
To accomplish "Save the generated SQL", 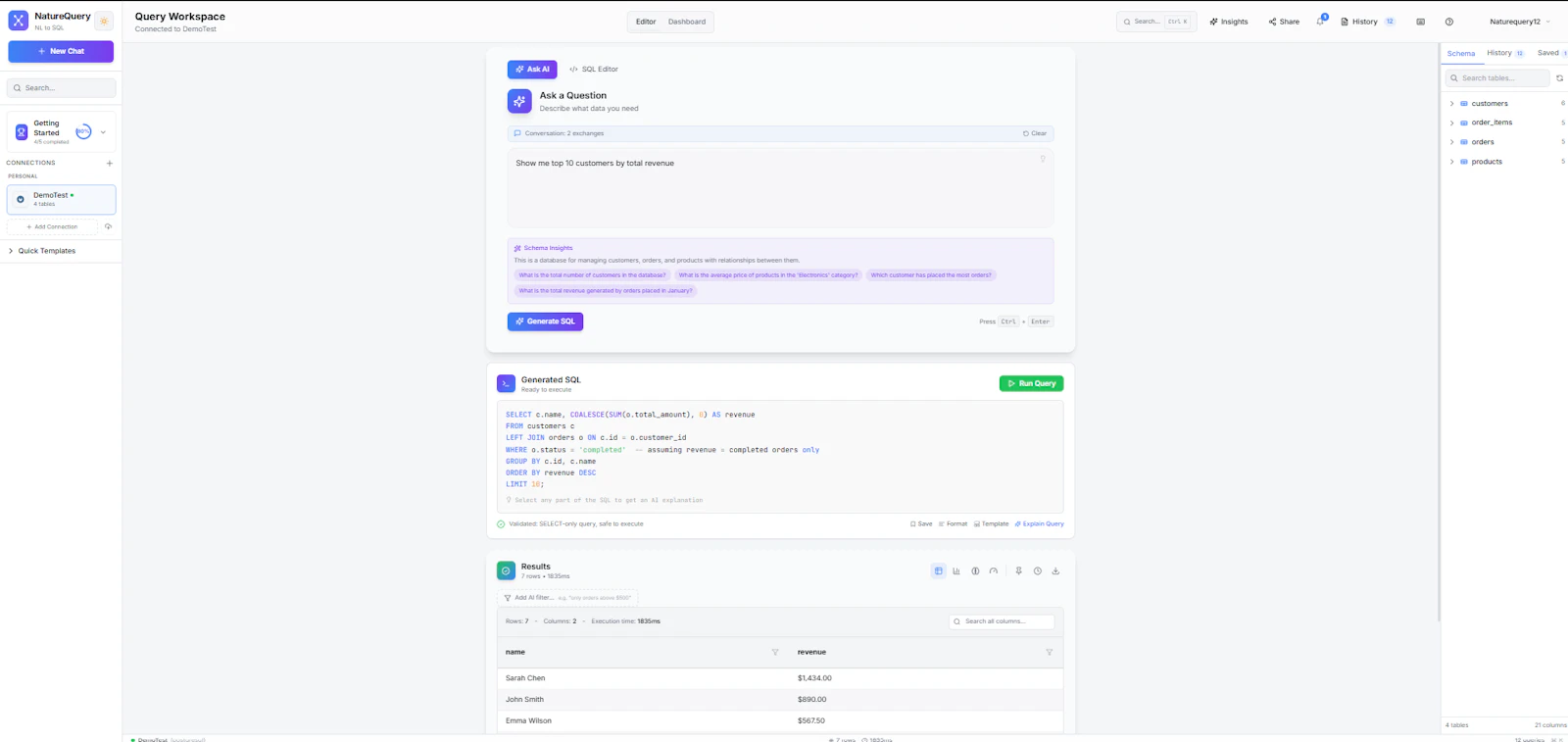I will click(x=921, y=524).
